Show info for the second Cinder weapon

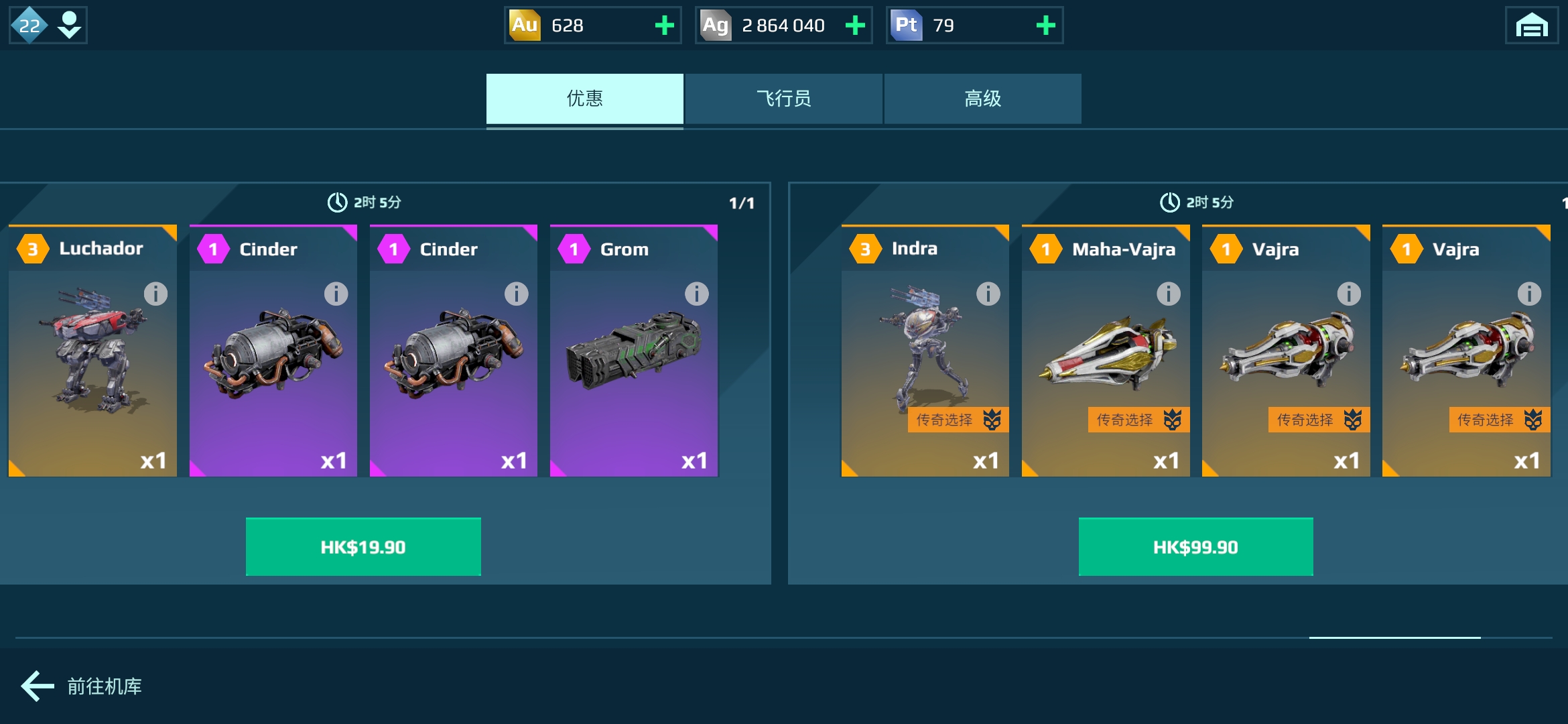tap(517, 294)
